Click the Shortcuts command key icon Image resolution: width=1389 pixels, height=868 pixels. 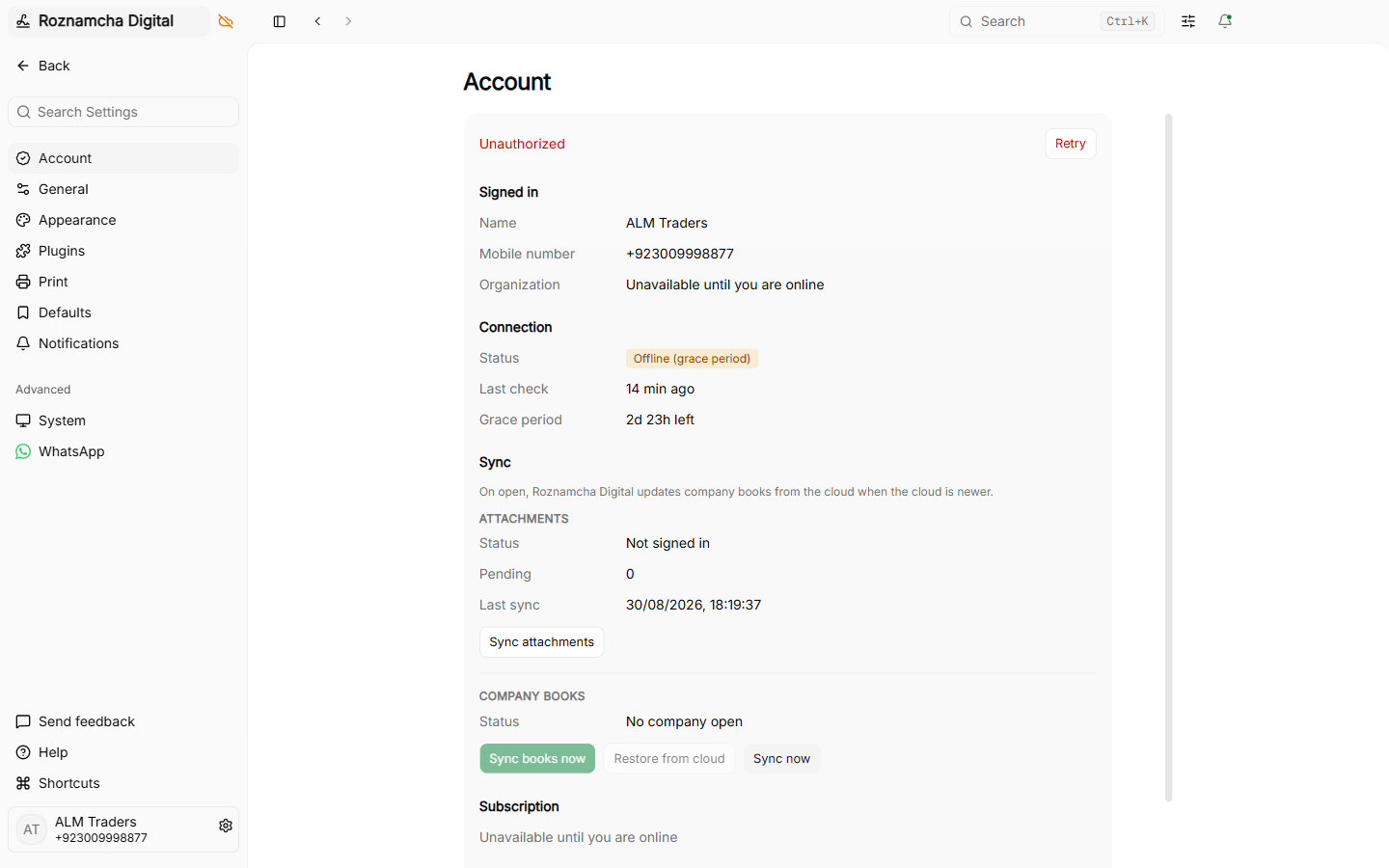(x=23, y=783)
